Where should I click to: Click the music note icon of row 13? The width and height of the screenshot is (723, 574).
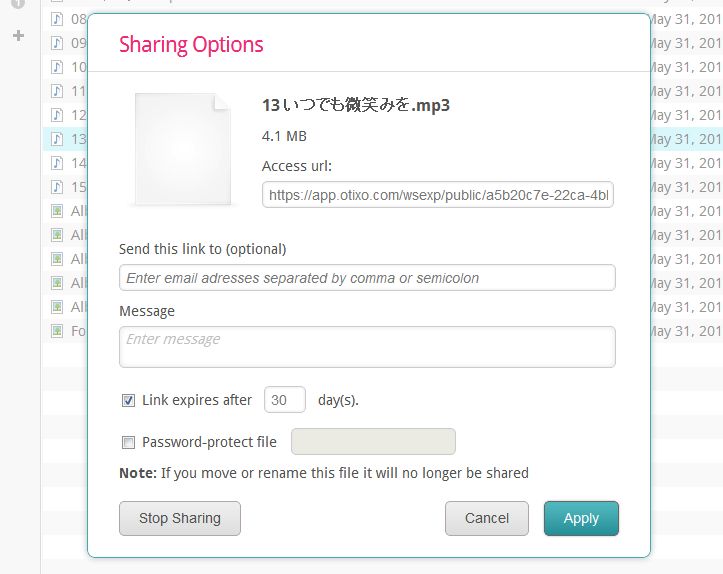[57, 139]
